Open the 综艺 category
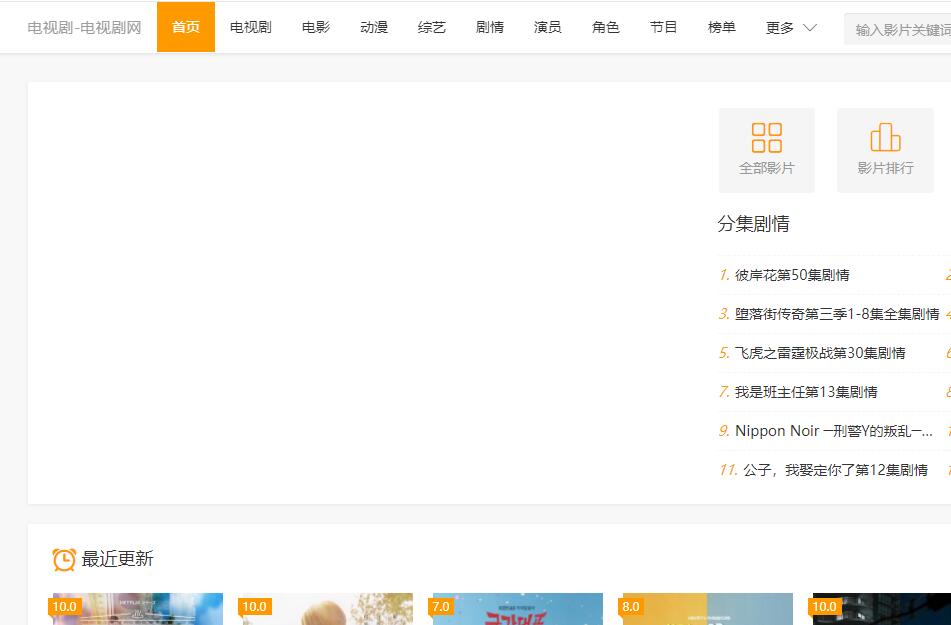 [432, 28]
